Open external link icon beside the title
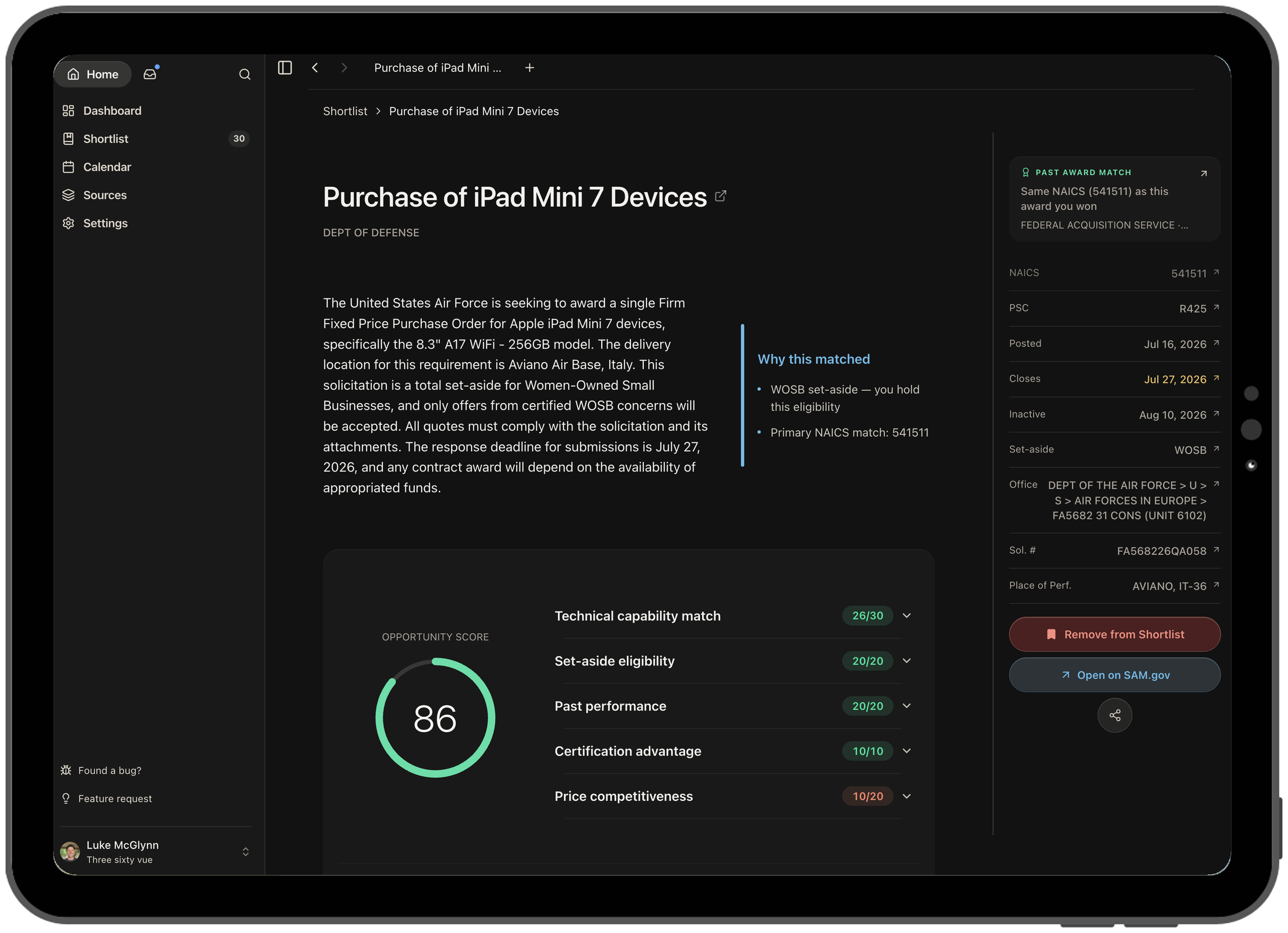The height and width of the screenshot is (933, 1288). (x=721, y=196)
